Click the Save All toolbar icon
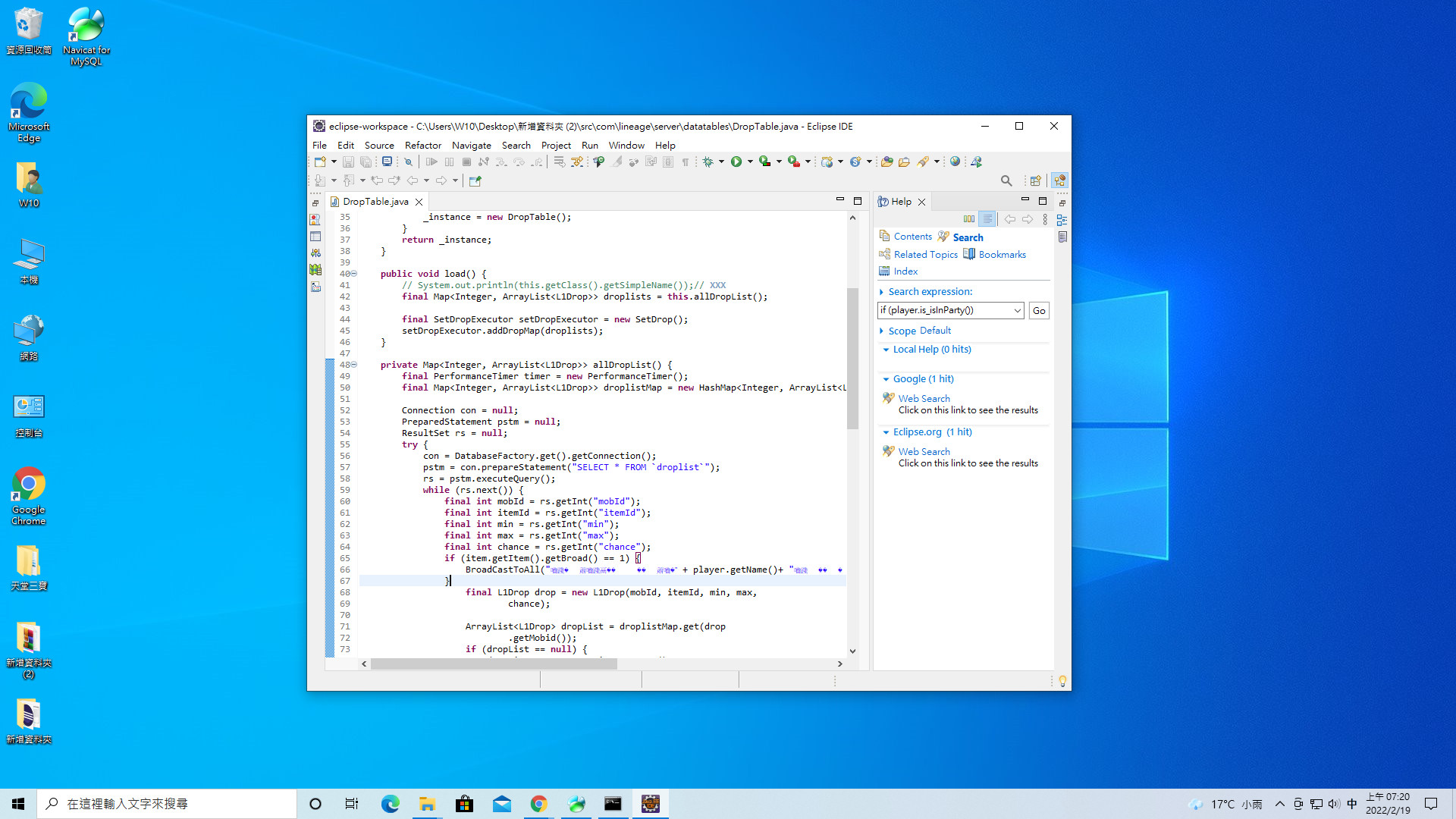This screenshot has height=819, width=1456. [x=366, y=162]
